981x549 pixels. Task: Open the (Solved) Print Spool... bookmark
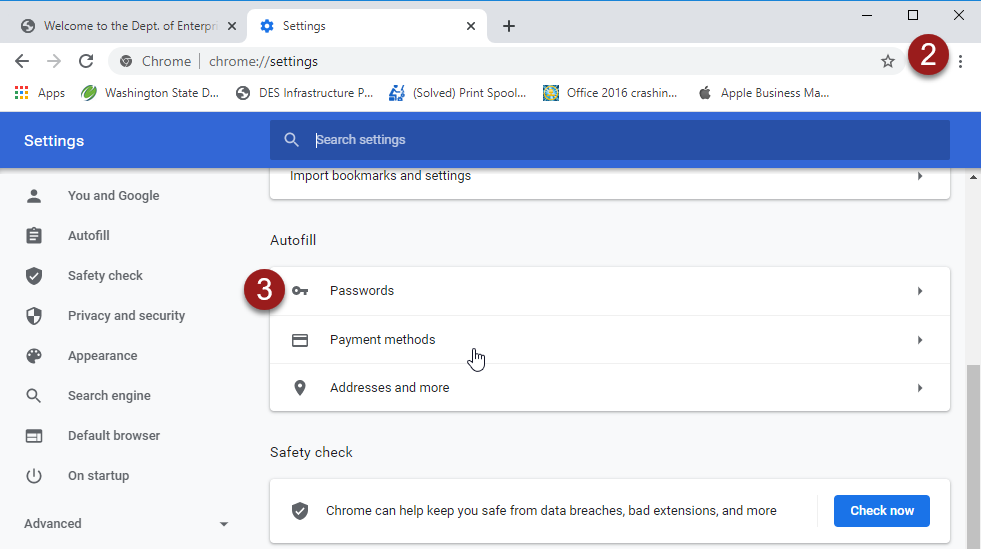pyautogui.click(x=457, y=93)
